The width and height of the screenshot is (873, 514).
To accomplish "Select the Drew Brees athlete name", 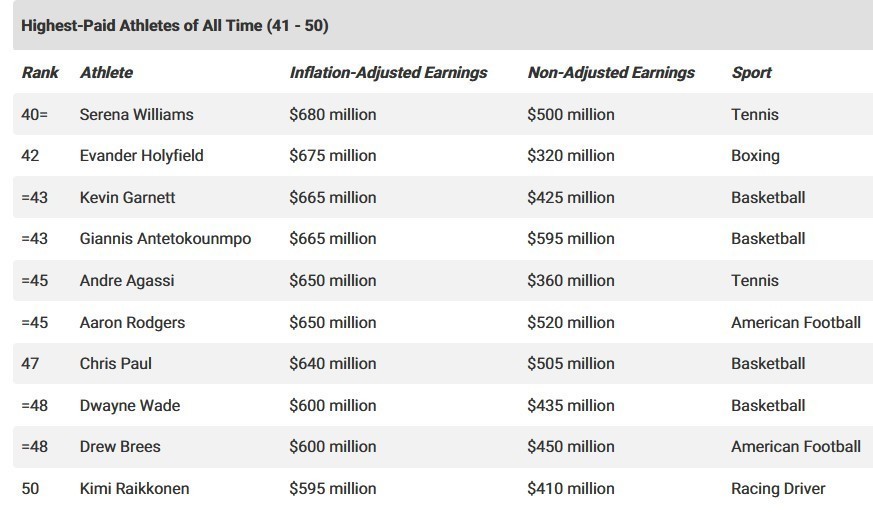I will point(120,447).
